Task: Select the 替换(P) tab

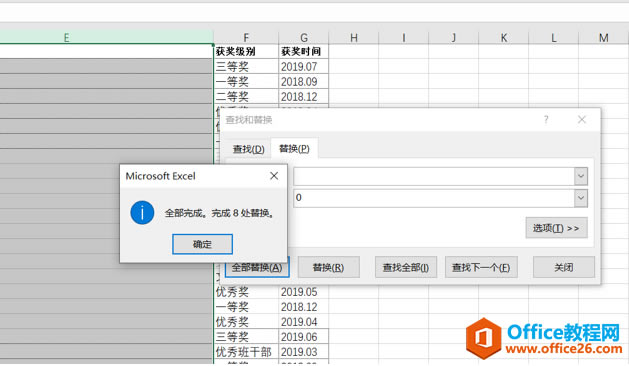Action: pos(294,148)
